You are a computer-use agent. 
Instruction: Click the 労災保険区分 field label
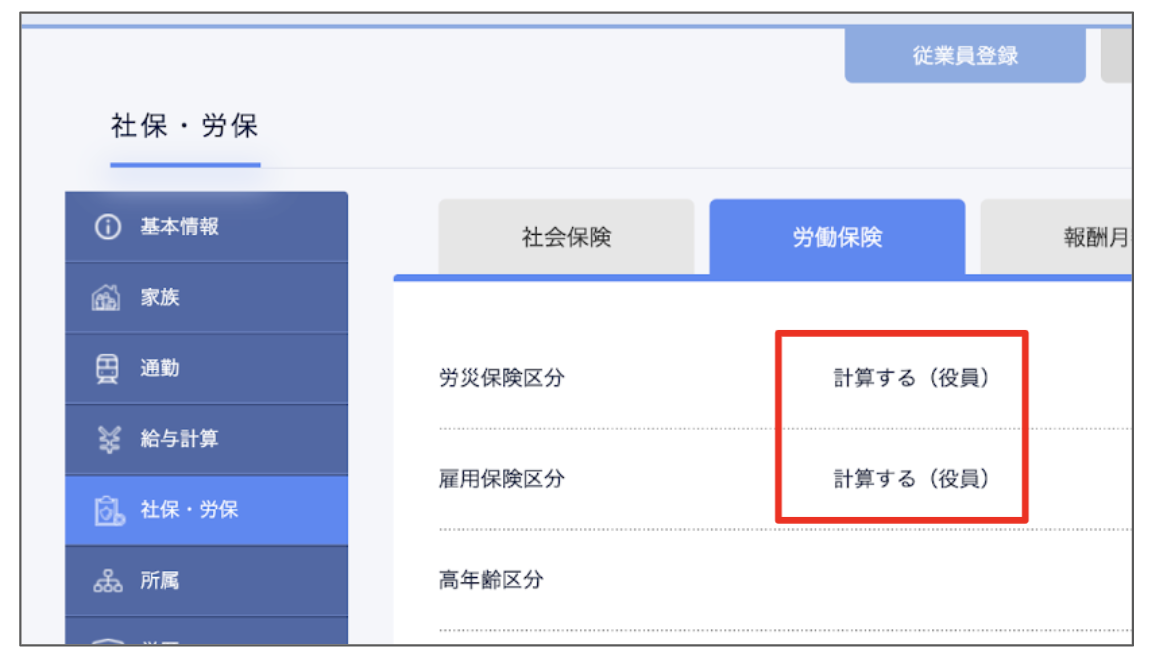click(x=501, y=378)
